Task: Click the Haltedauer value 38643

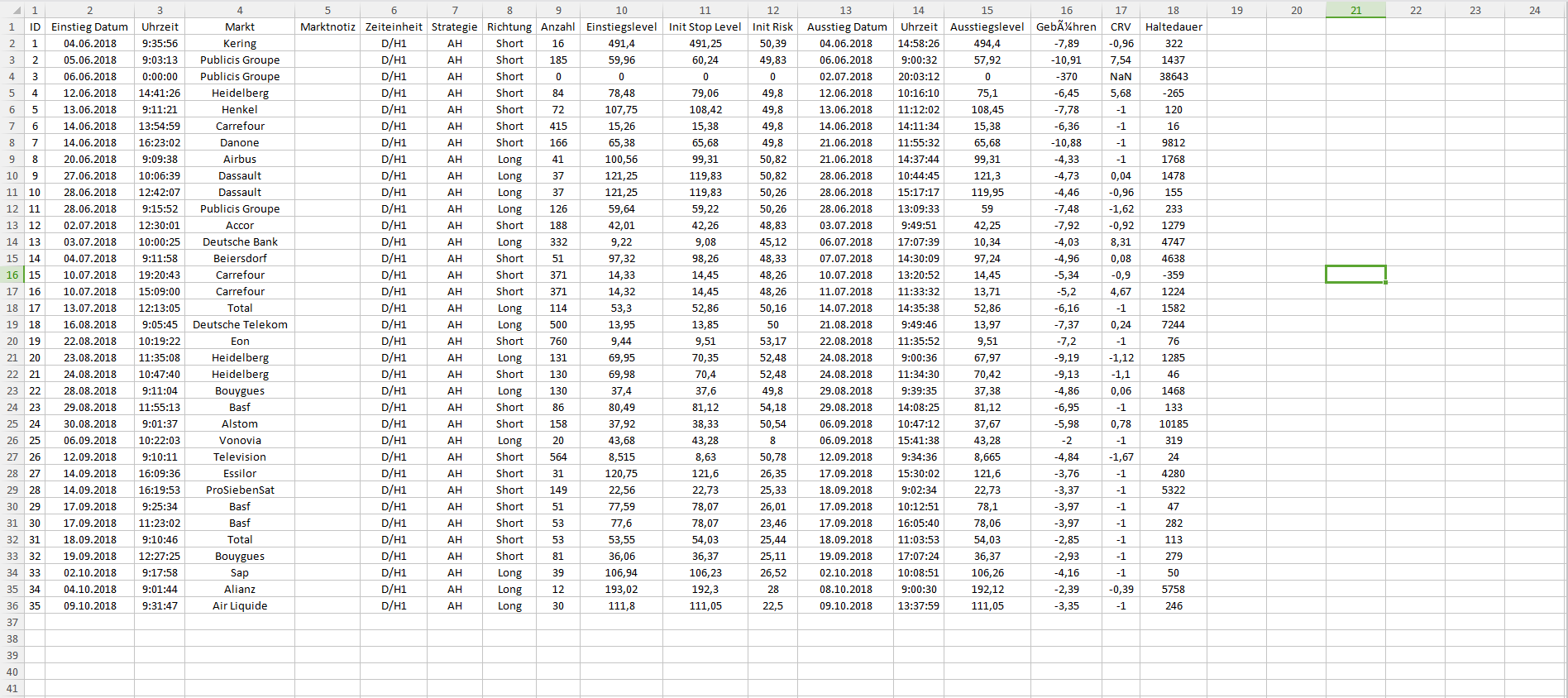Action: point(1174,76)
